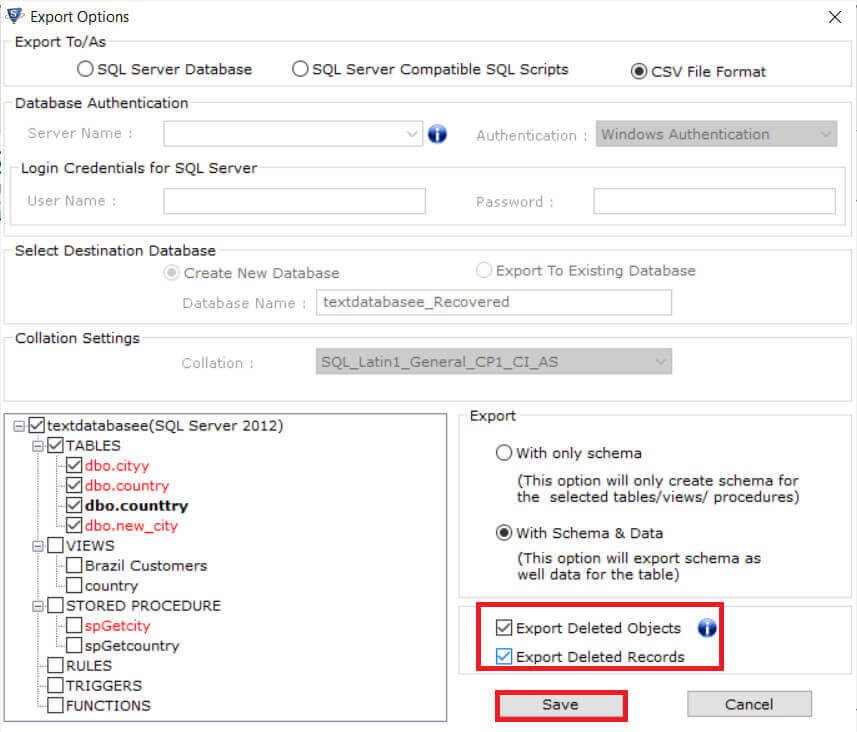
Task: Check the Brazil Customers view checkbox
Action: [74, 565]
